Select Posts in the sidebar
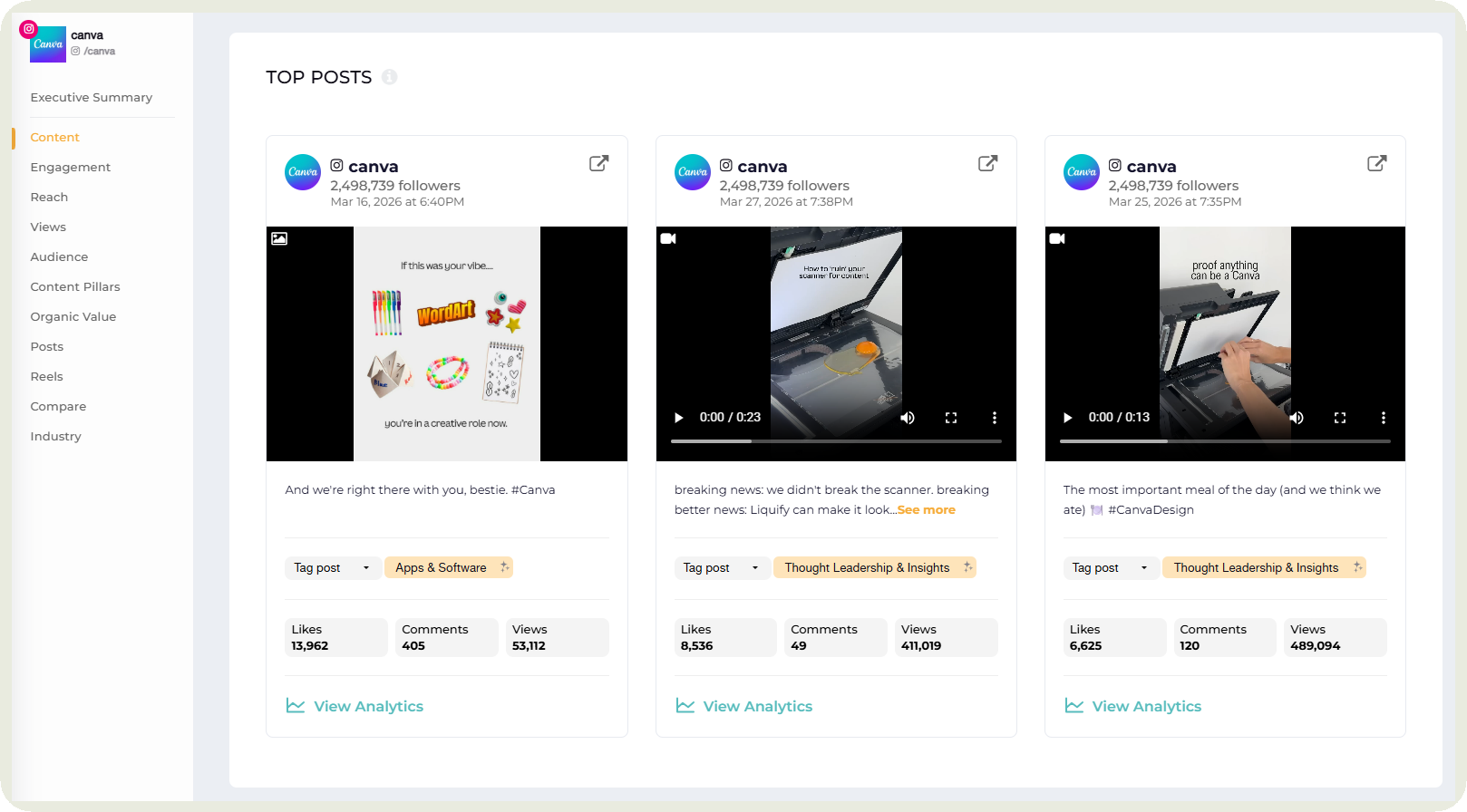 (47, 346)
